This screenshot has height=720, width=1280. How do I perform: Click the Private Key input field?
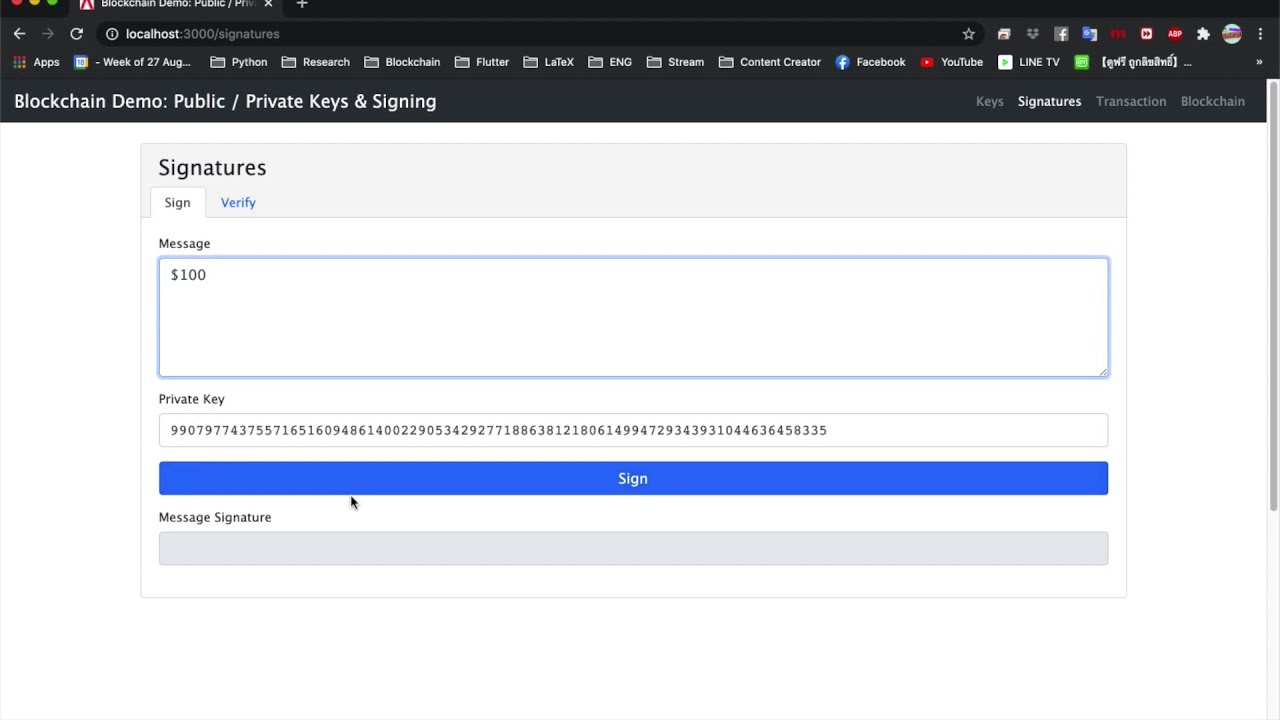coord(633,430)
